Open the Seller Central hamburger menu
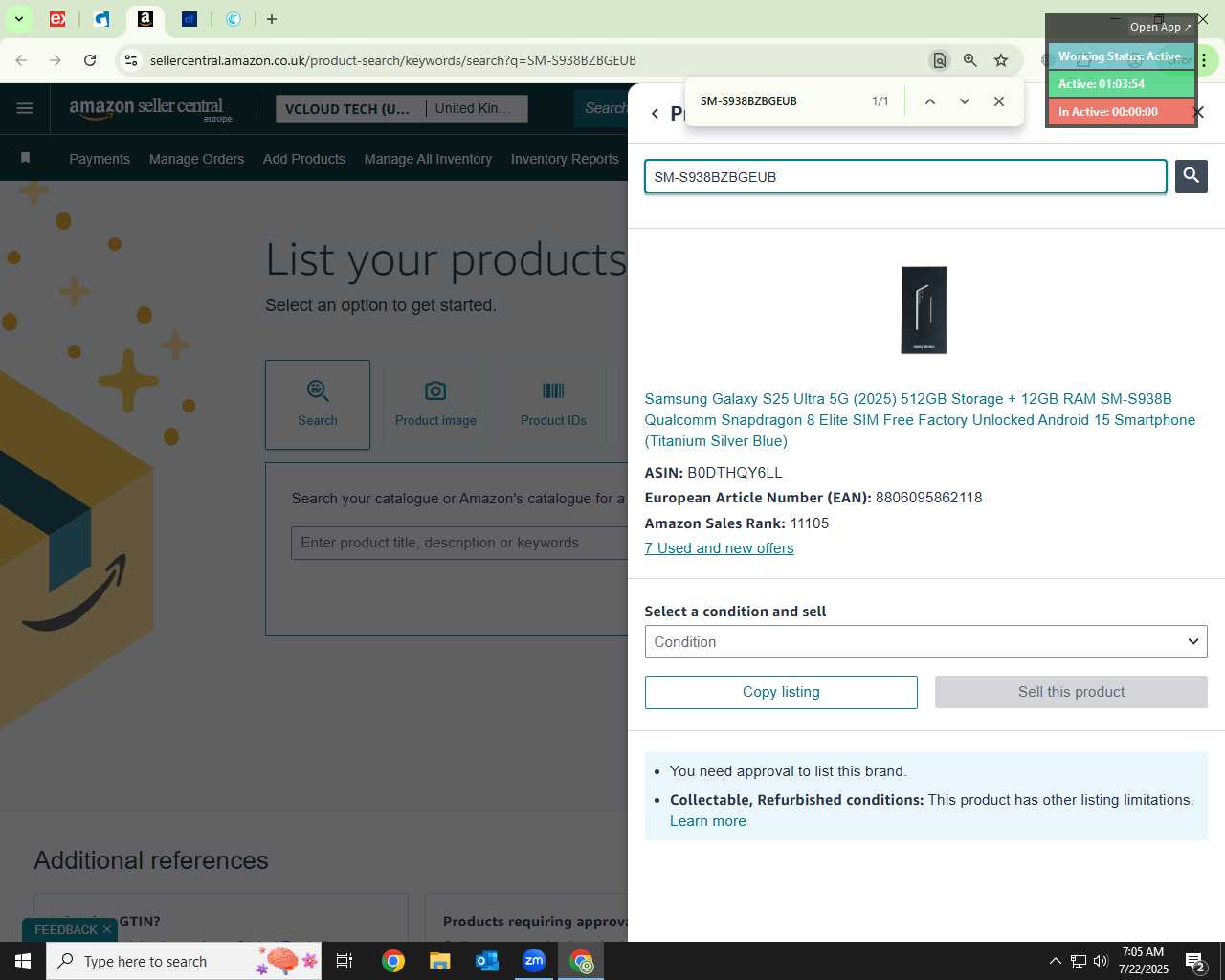1225x980 pixels. 25,108
